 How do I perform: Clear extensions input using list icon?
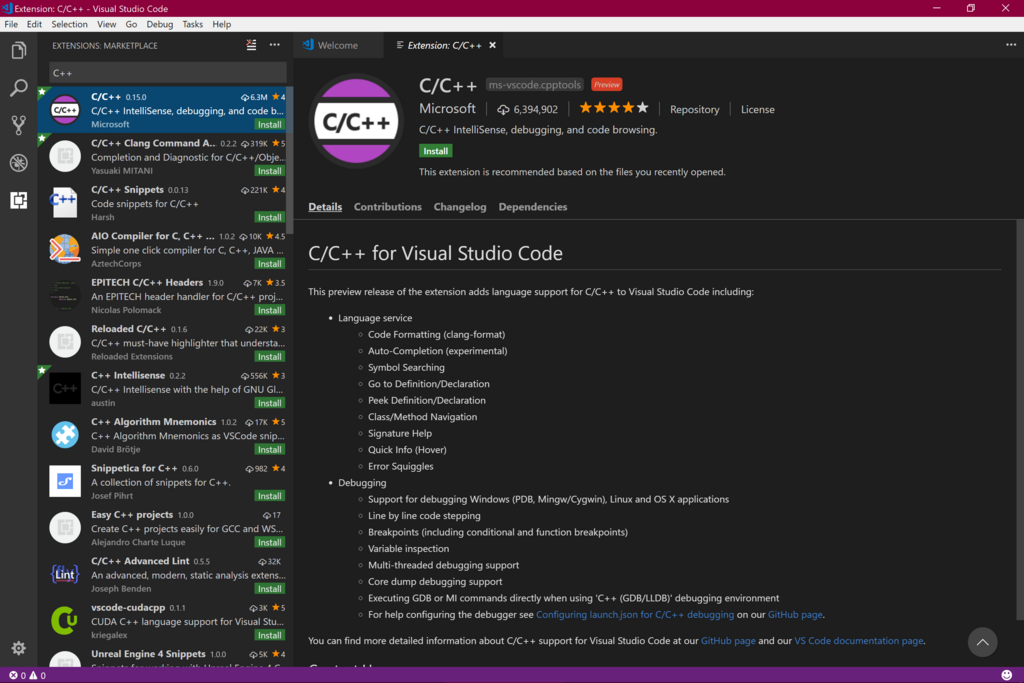(251, 45)
